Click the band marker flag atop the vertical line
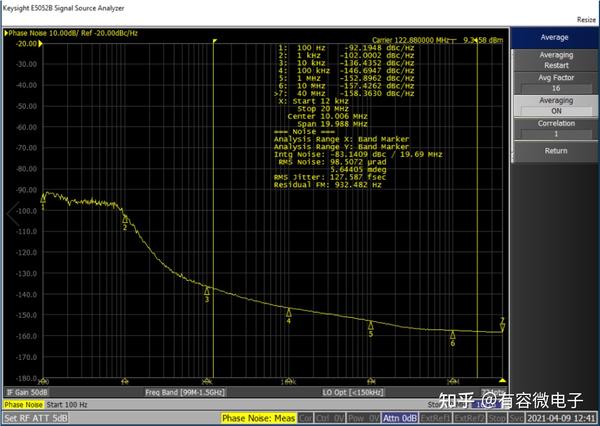This screenshot has width=600, height=426. click(x=217, y=42)
